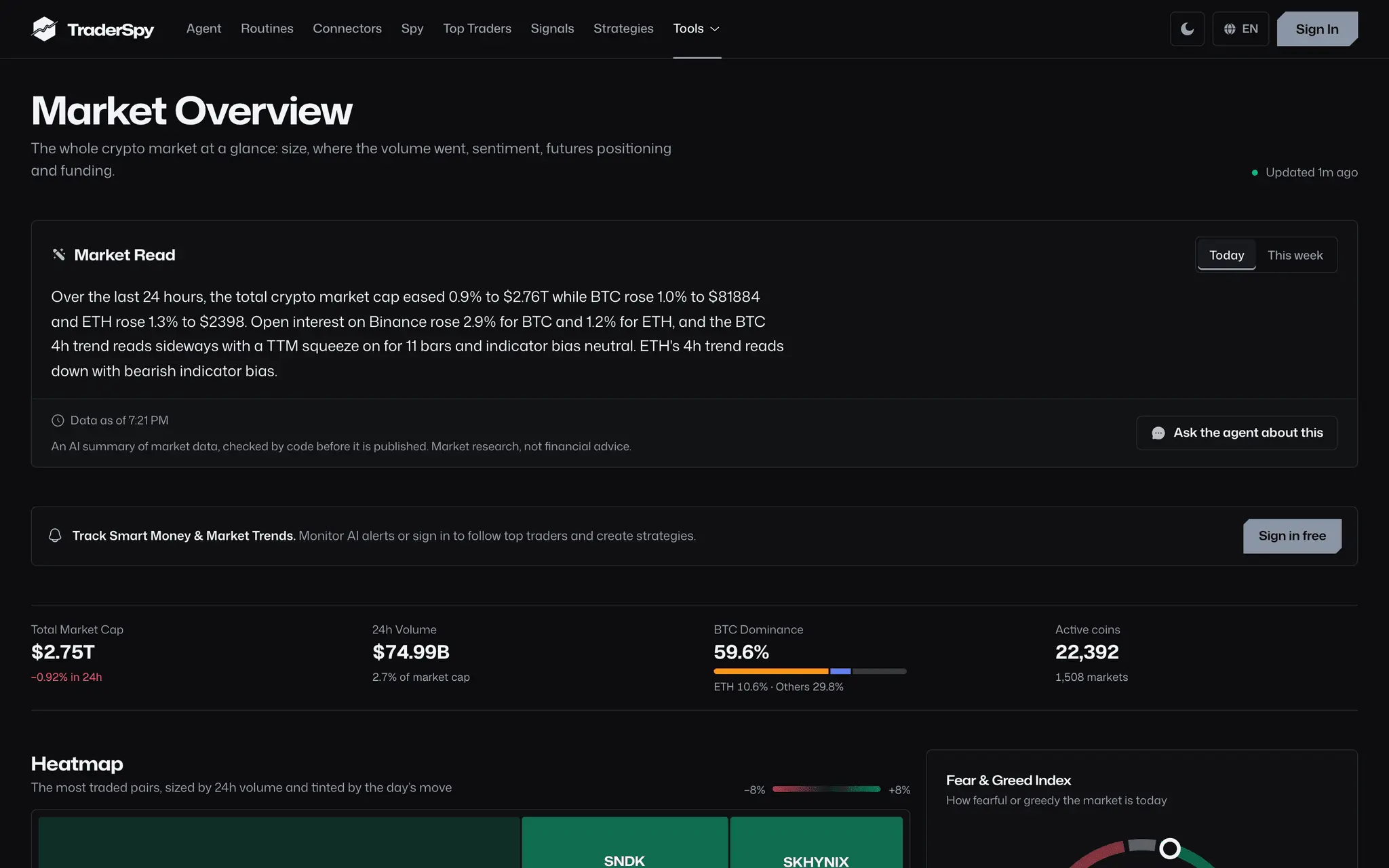Click the 1,508 markets label

[x=1091, y=677]
